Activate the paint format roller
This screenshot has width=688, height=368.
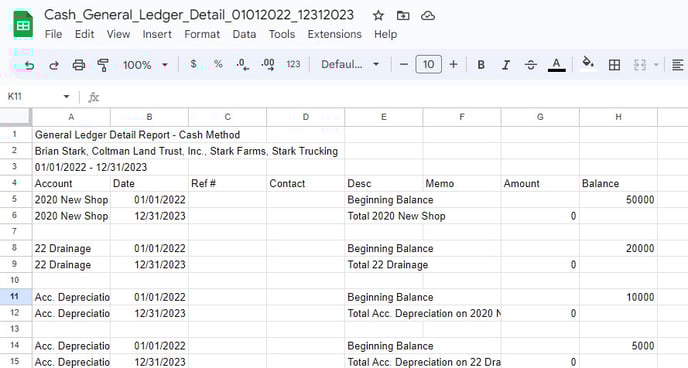[103, 65]
